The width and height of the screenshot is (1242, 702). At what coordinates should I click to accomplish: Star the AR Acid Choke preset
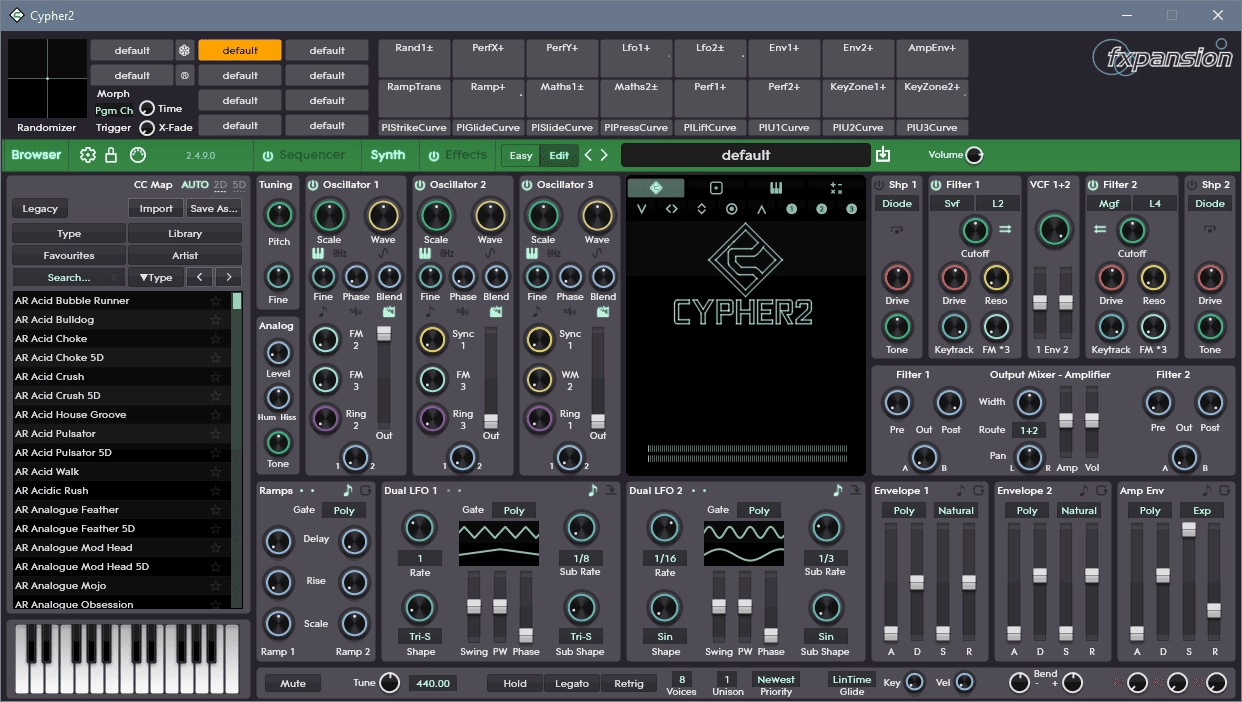[215, 339]
